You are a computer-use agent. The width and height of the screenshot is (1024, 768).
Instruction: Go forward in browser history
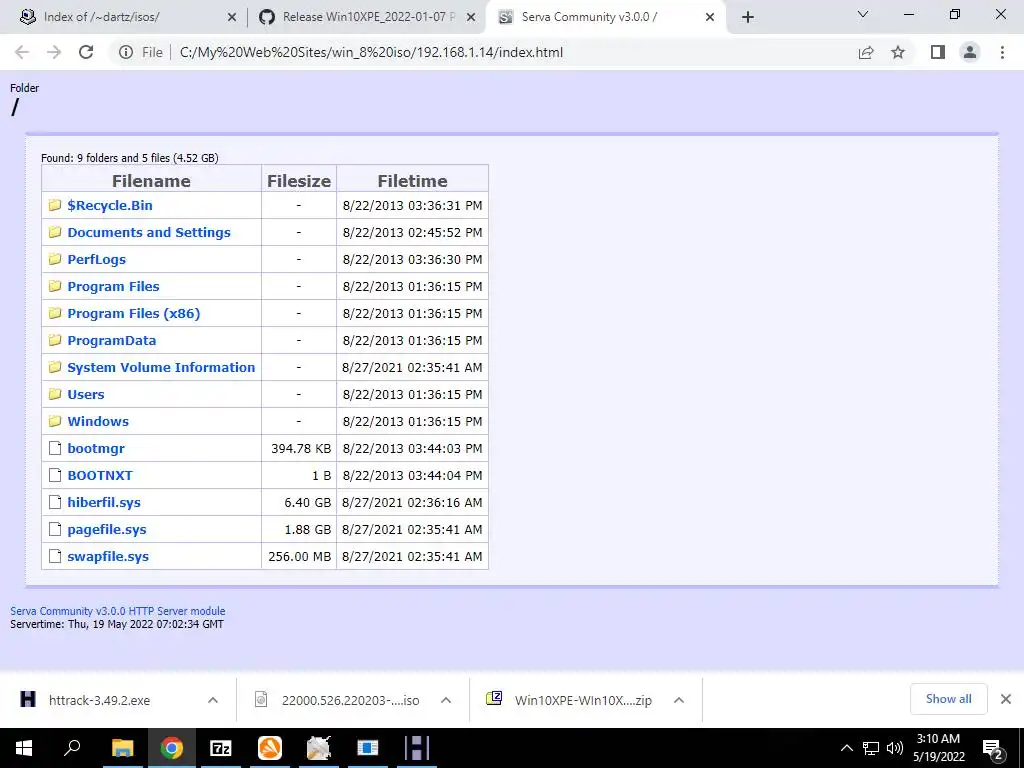[x=54, y=52]
